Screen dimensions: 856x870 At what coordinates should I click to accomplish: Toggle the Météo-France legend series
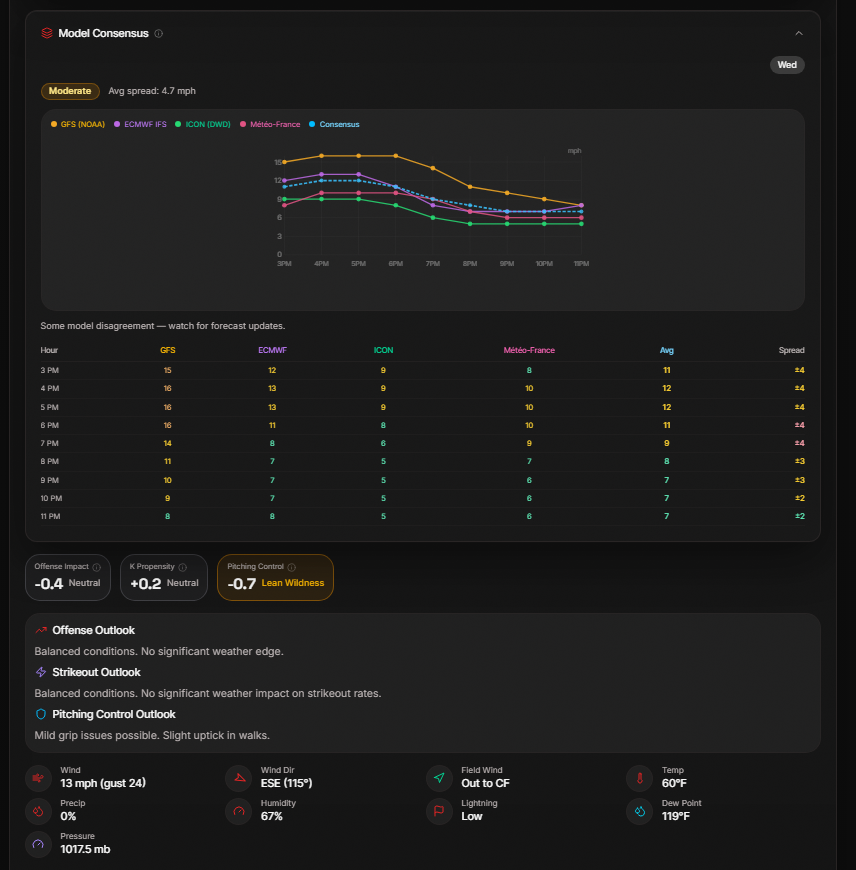pos(270,124)
